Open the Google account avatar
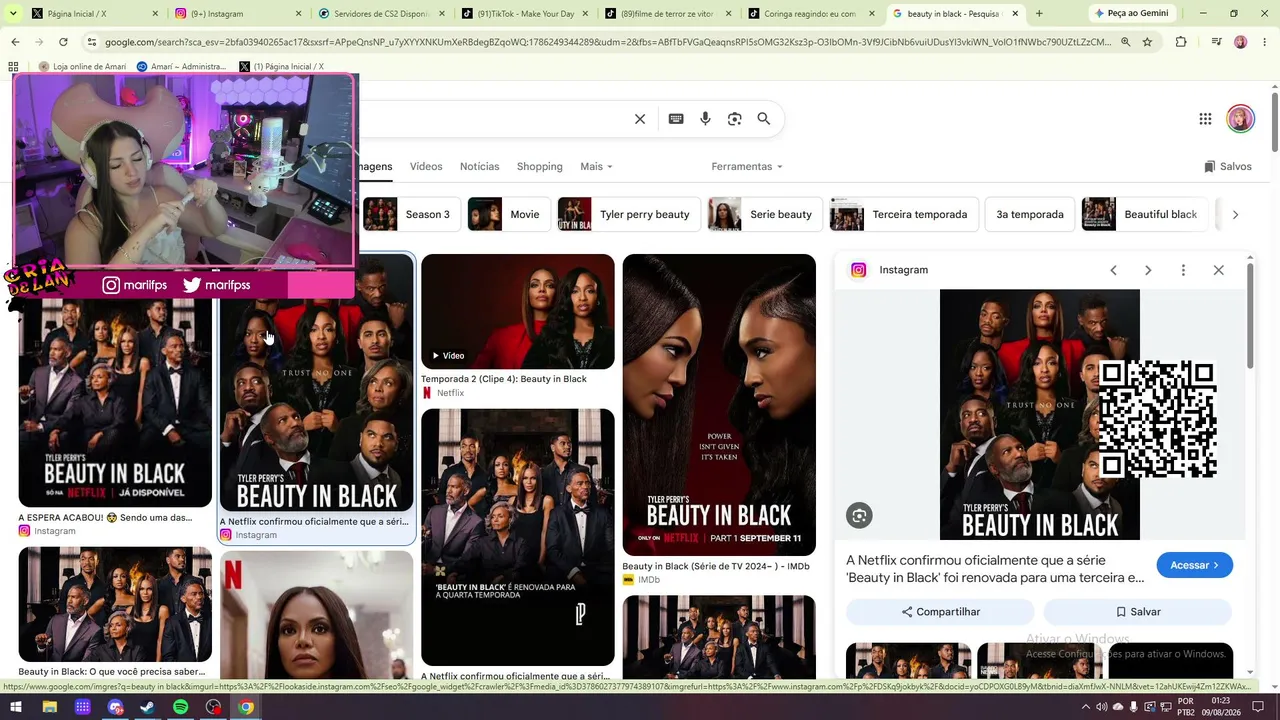 click(1240, 118)
